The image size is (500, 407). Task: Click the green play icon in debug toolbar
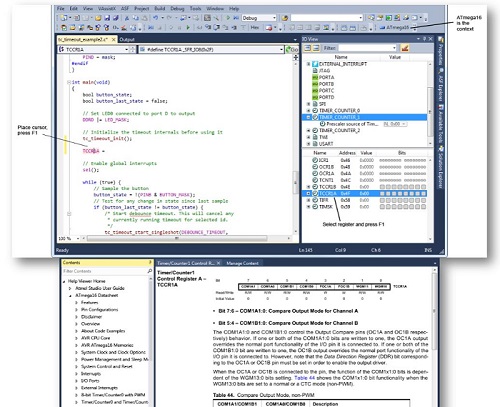[x=188, y=27]
